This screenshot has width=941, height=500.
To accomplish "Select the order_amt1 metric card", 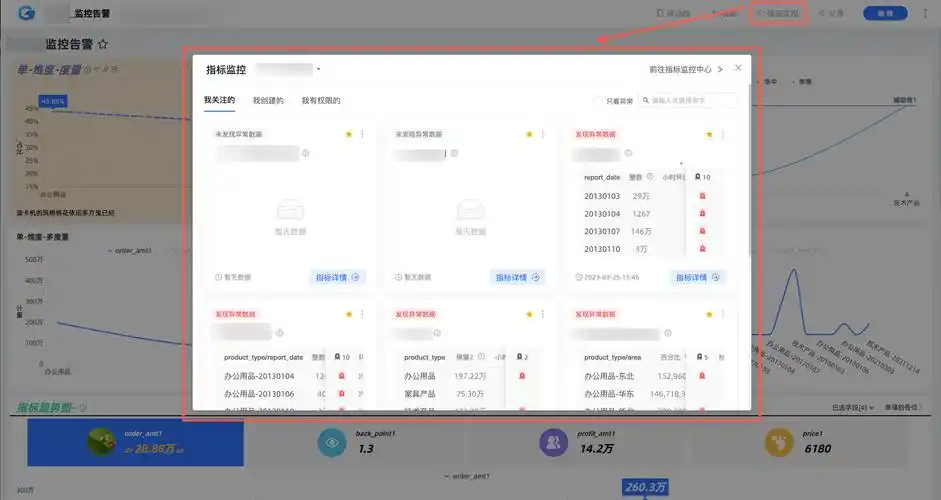I will click(135, 442).
